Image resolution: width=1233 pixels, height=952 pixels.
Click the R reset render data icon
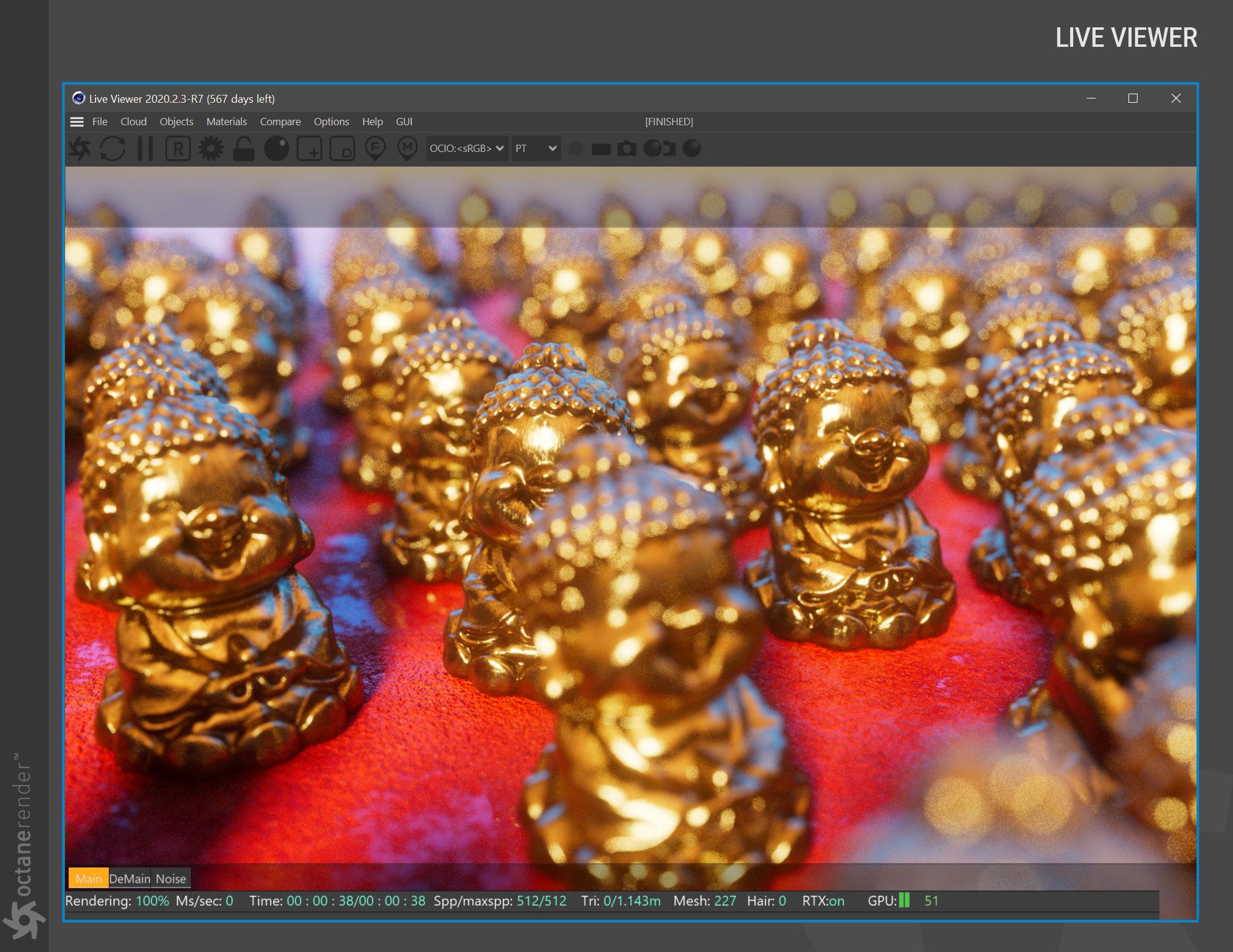coord(178,148)
